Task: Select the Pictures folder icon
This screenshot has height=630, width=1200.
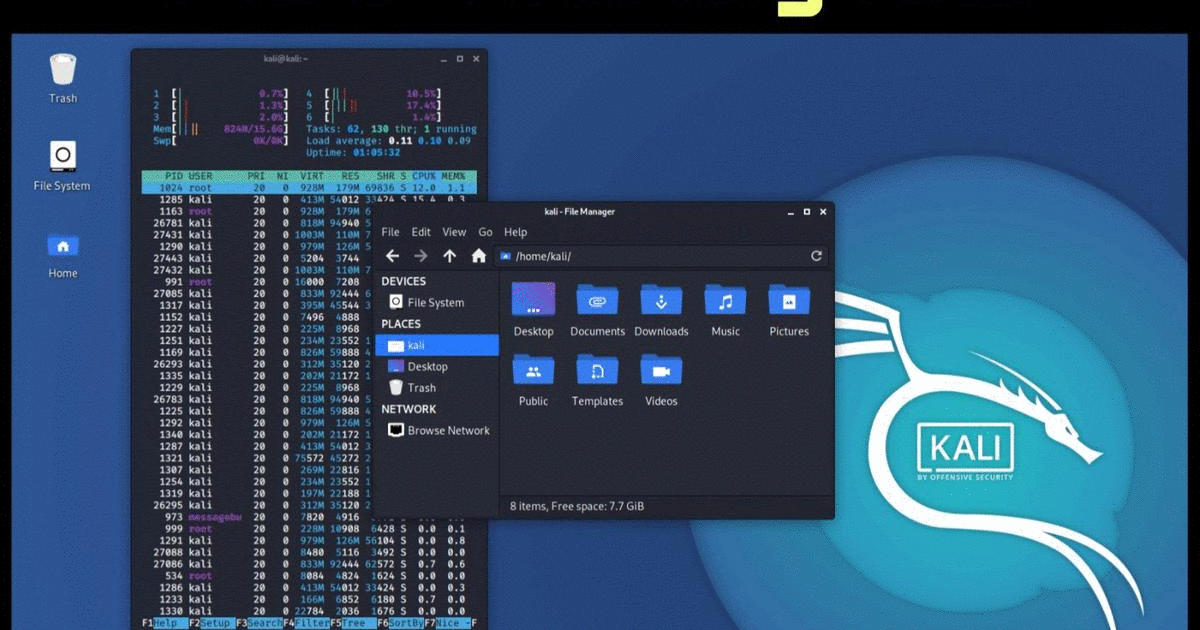Action: 789,301
